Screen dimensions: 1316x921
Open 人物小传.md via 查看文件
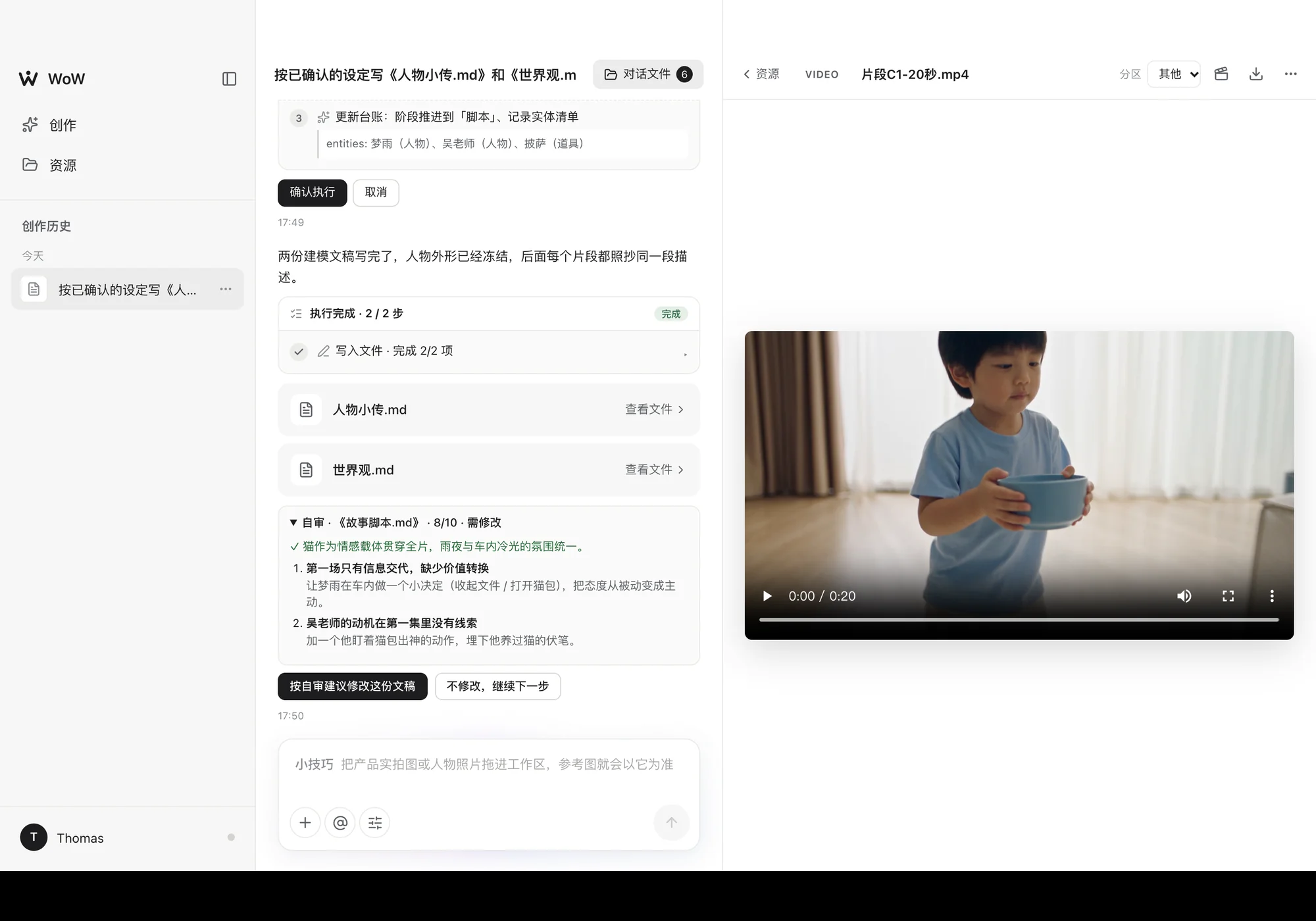click(x=654, y=409)
